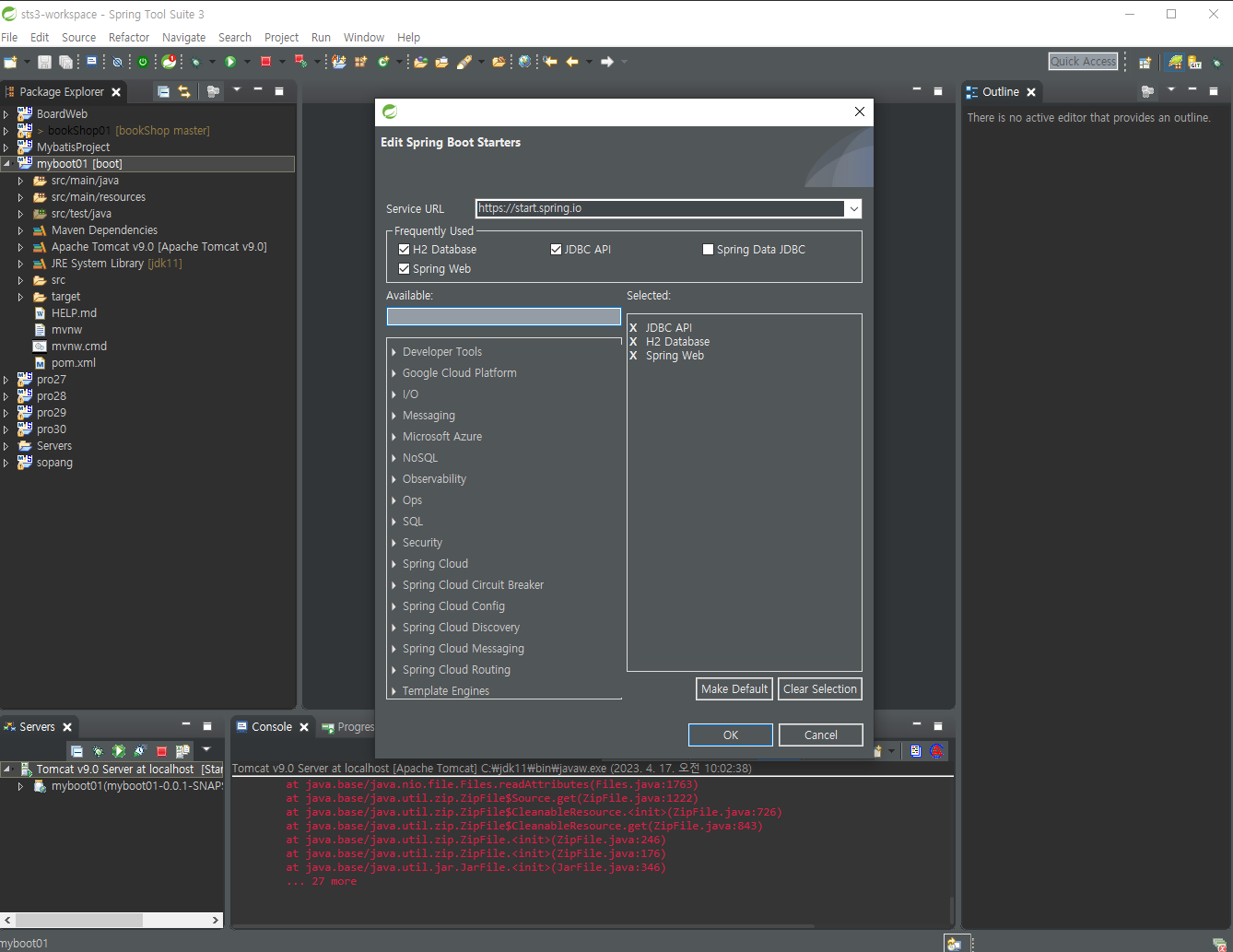Collapse the myboot01 project node
1233x952 pixels.
[6, 164]
